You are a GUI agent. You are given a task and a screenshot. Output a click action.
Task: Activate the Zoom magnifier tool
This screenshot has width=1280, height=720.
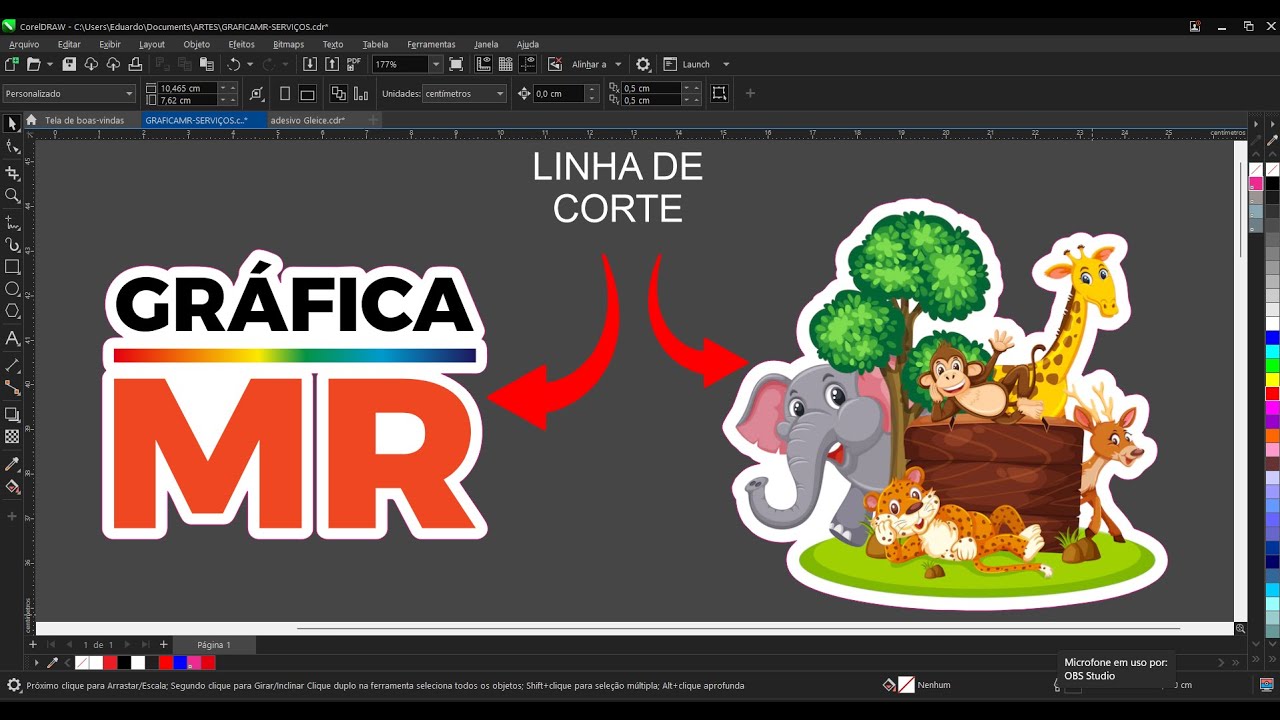(12, 196)
